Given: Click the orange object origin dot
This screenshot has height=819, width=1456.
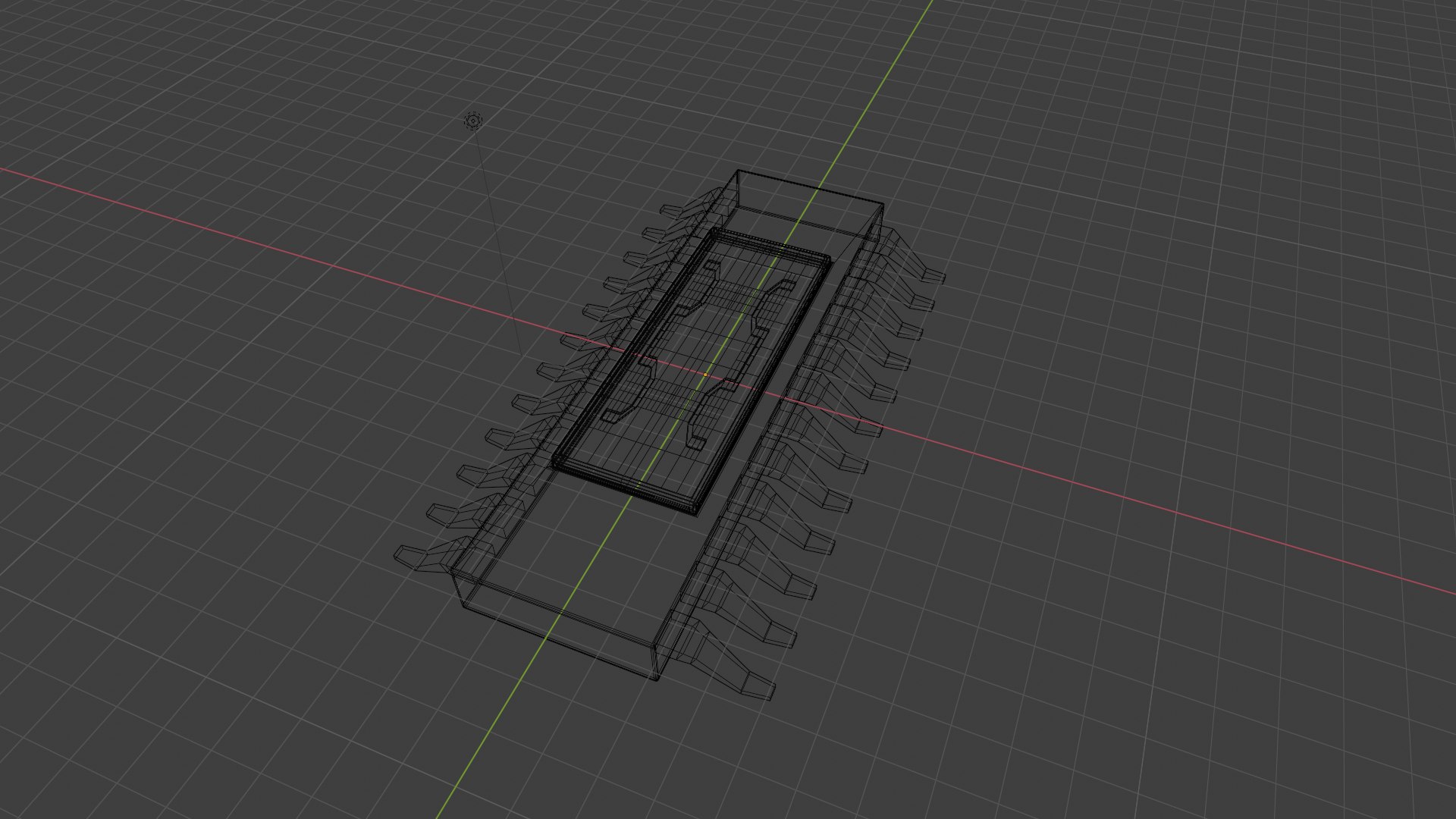Looking at the screenshot, I should pyautogui.click(x=705, y=375).
